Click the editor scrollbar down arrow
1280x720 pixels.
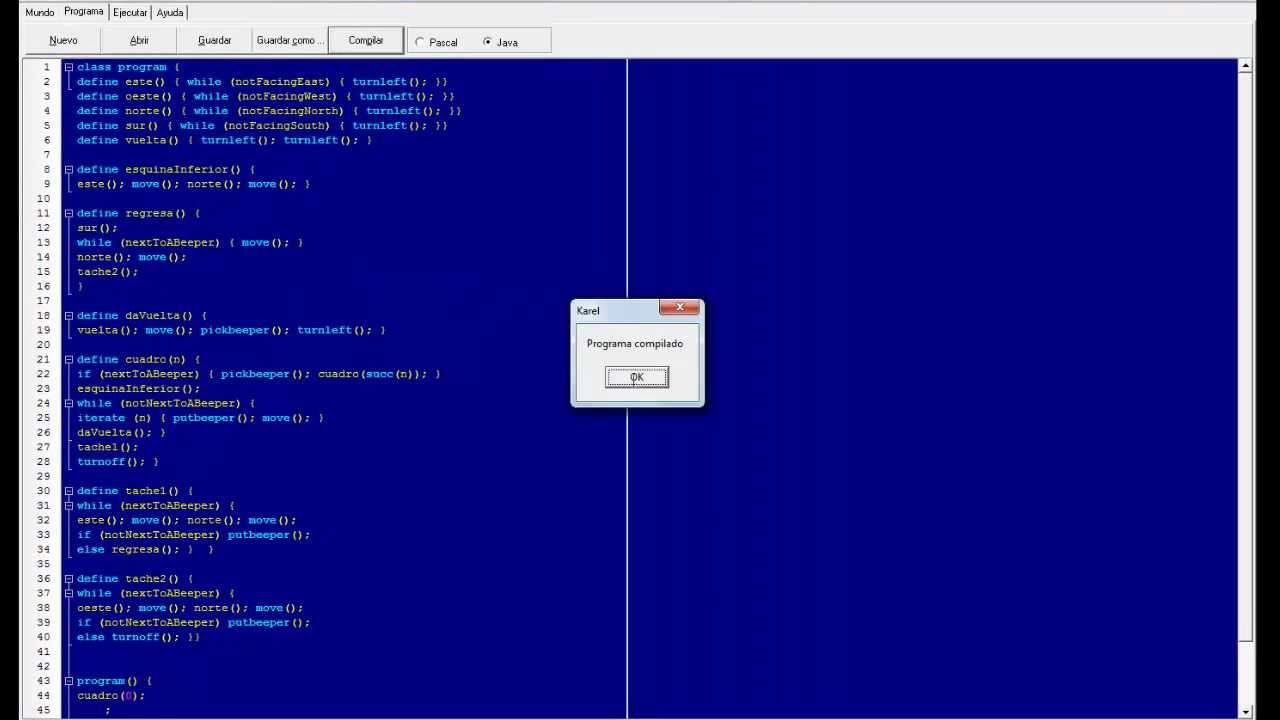[x=1245, y=711]
